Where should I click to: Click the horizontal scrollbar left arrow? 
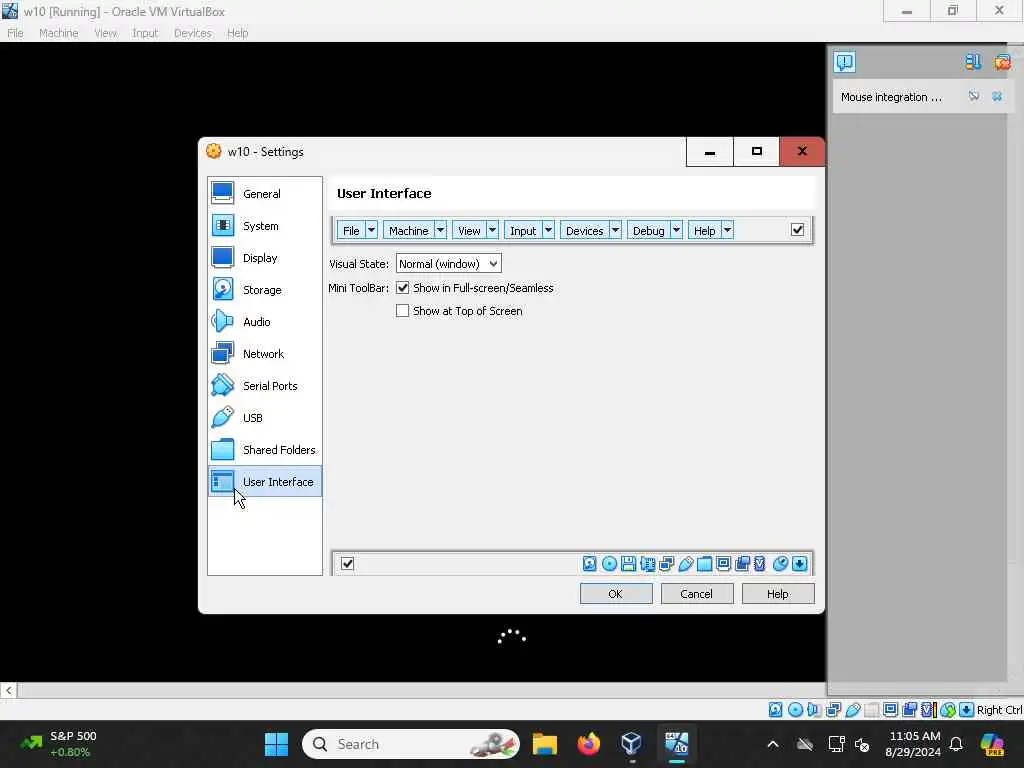8,690
